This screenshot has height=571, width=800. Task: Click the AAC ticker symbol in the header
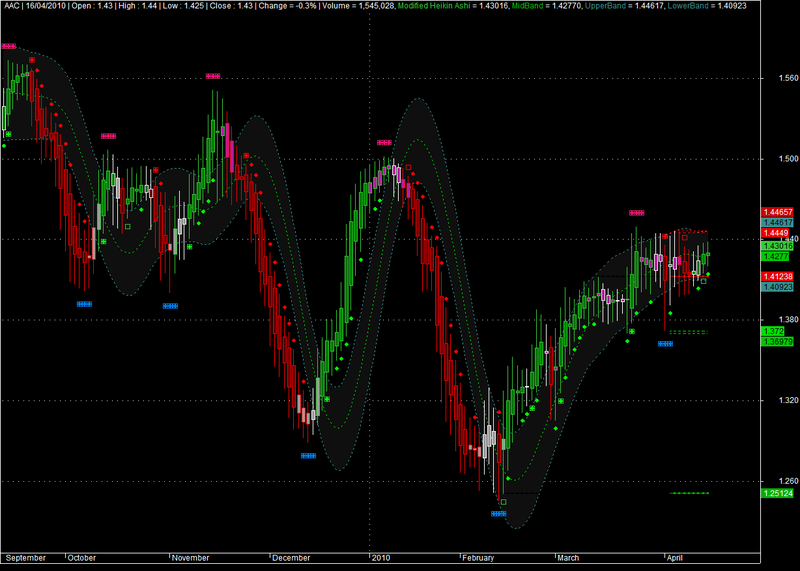point(11,6)
